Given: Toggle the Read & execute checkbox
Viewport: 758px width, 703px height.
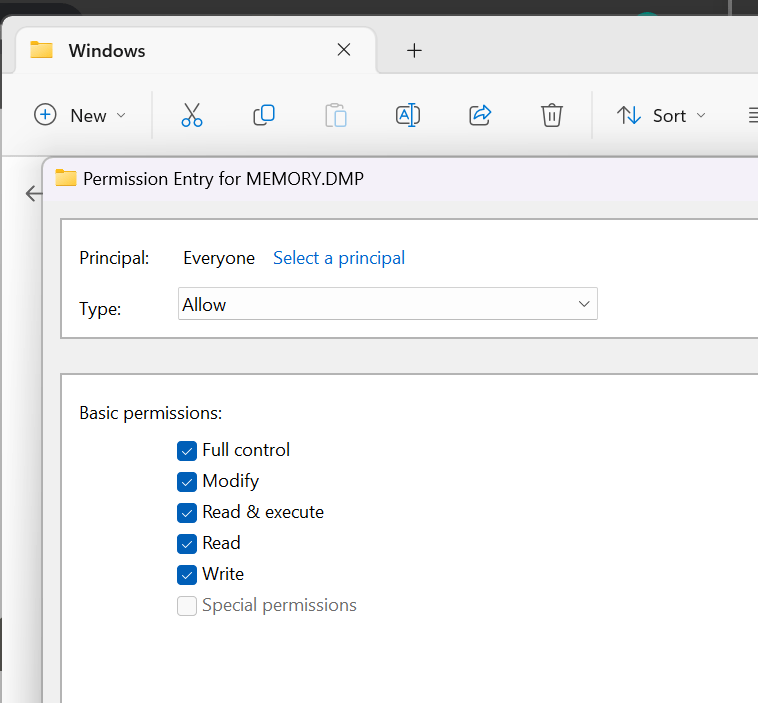Looking at the screenshot, I should pyautogui.click(x=187, y=513).
